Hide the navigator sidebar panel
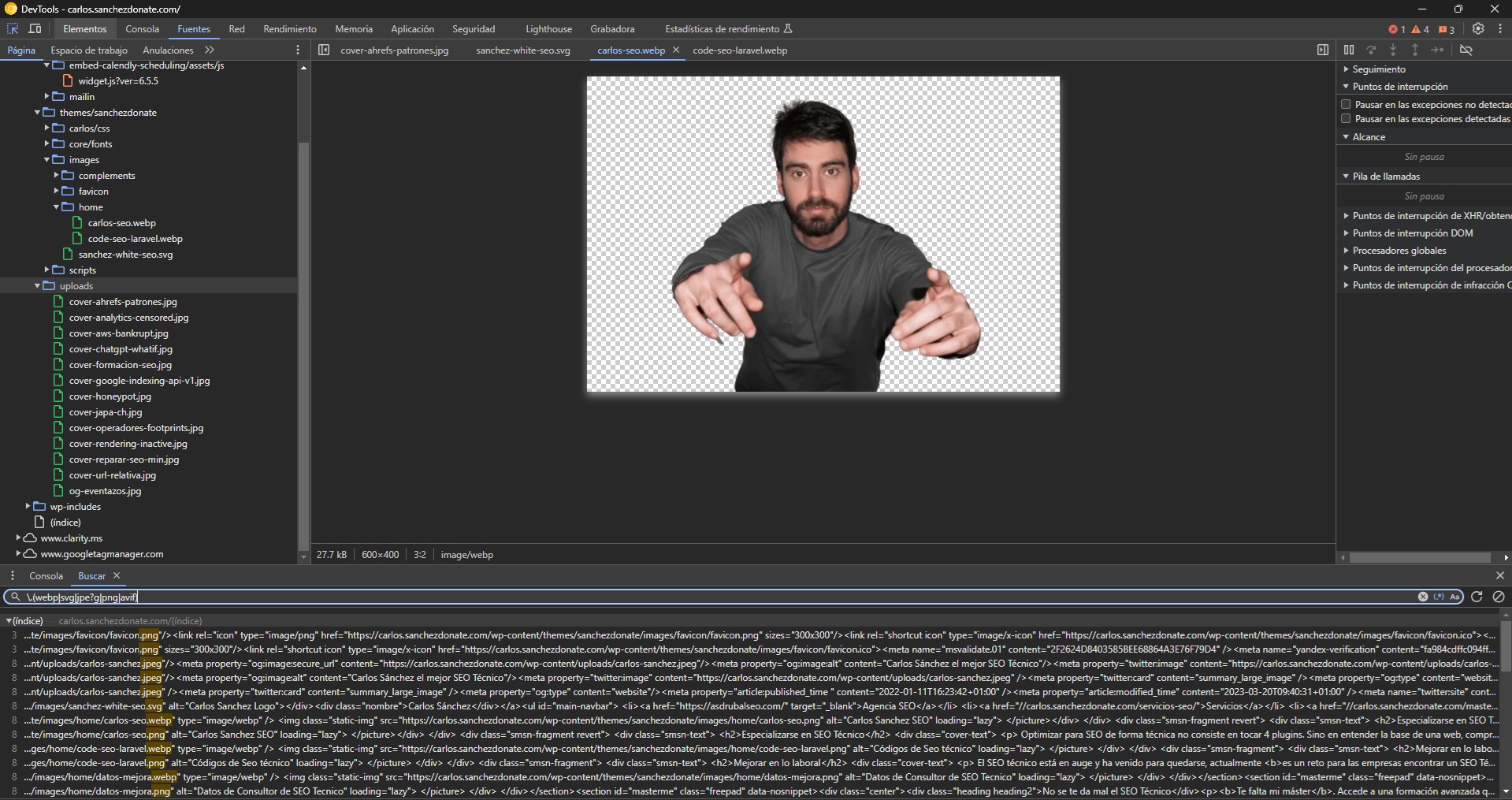Screen dimensions: 1512x800 pyautogui.click(x=324, y=50)
